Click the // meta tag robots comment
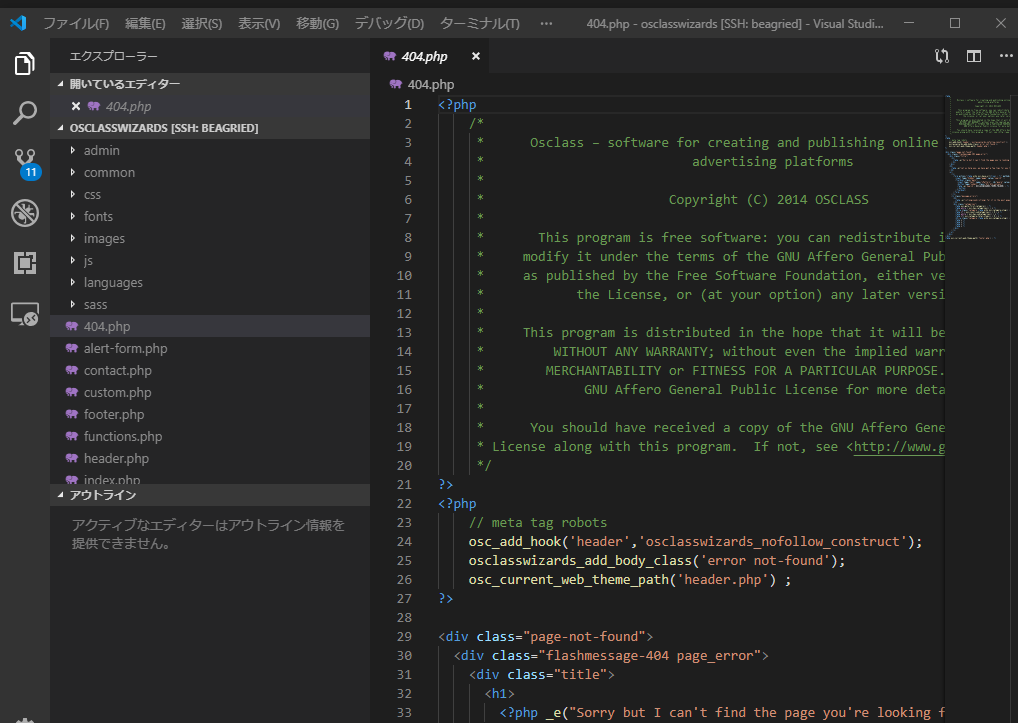The image size is (1018, 723). coord(538,522)
